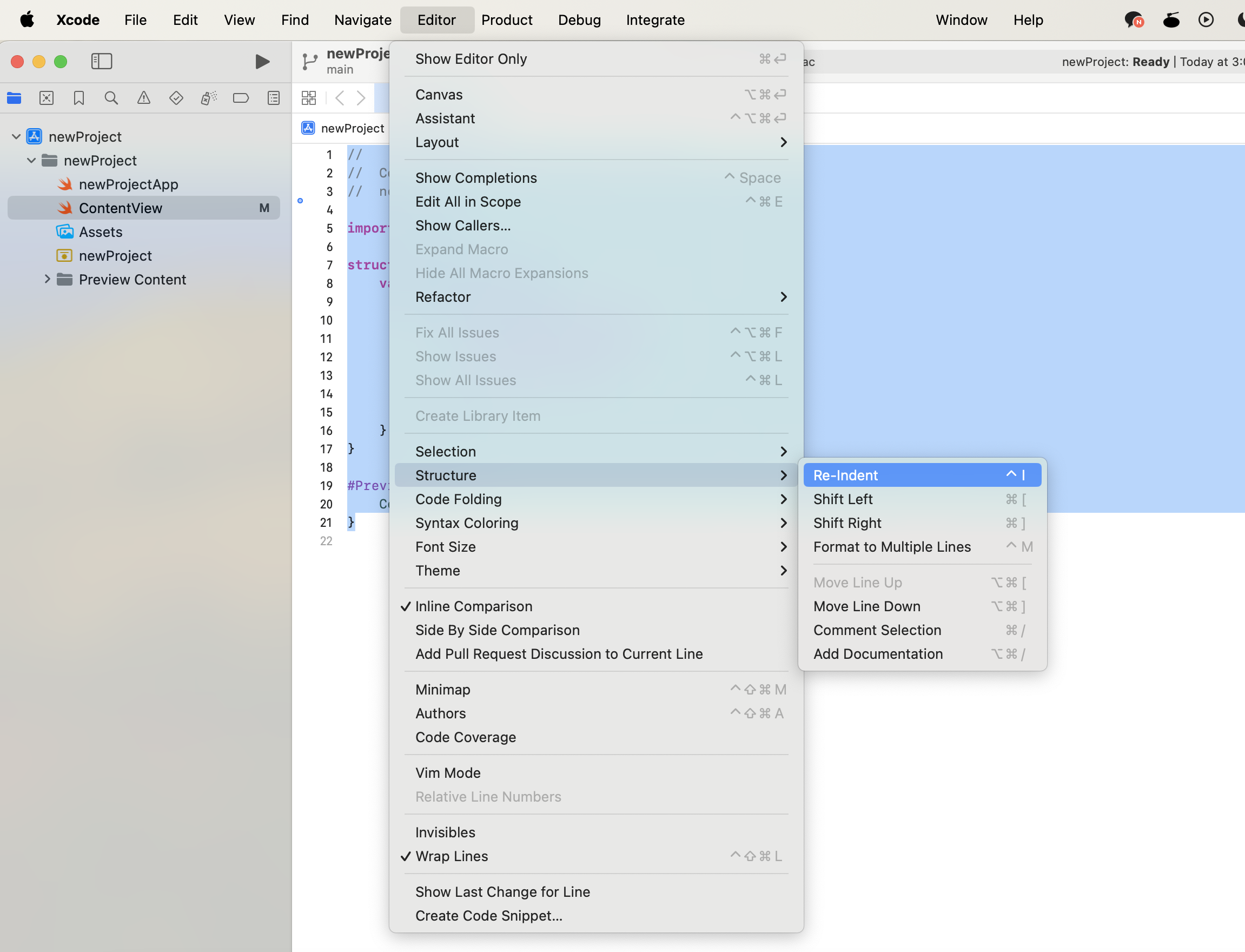The image size is (1245, 952).
Task: Open the Find navigator magnifier icon
Action: [x=111, y=98]
